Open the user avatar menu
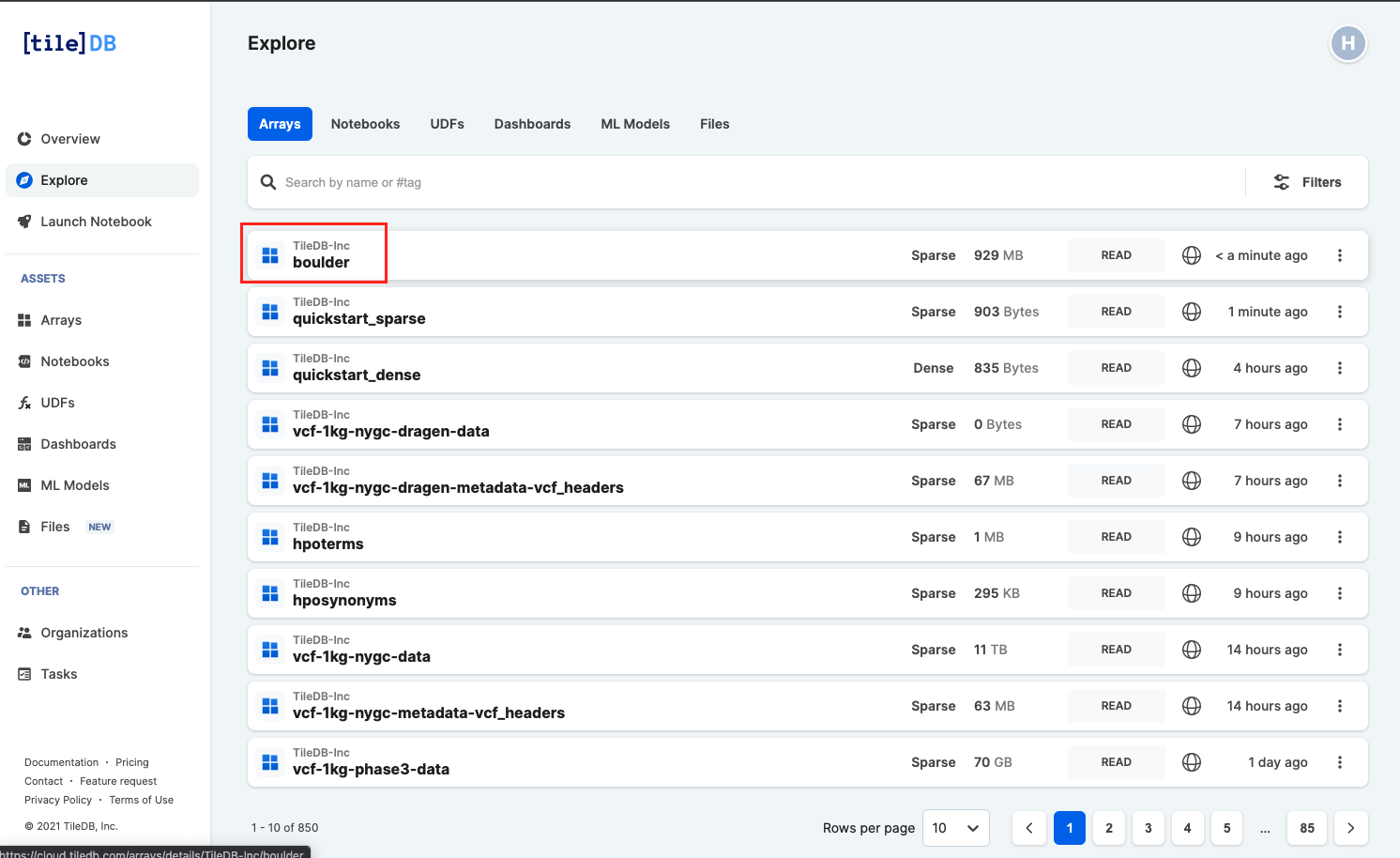The height and width of the screenshot is (858, 1400). (x=1347, y=43)
